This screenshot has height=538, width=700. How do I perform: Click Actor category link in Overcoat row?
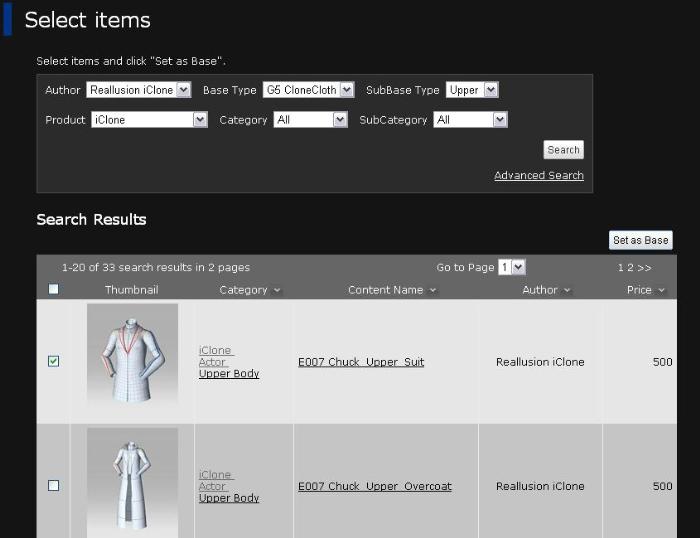(x=212, y=486)
